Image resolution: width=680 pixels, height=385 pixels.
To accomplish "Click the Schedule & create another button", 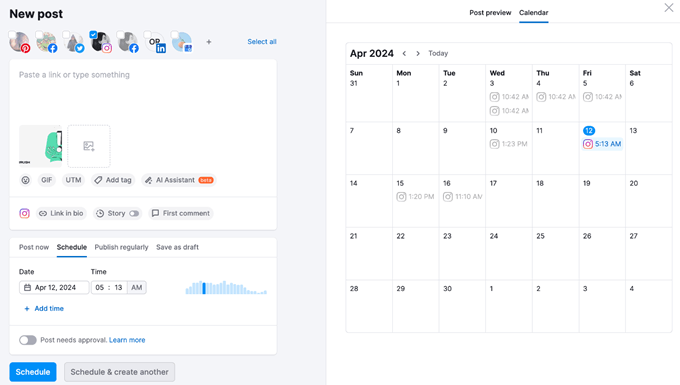I will point(119,372).
